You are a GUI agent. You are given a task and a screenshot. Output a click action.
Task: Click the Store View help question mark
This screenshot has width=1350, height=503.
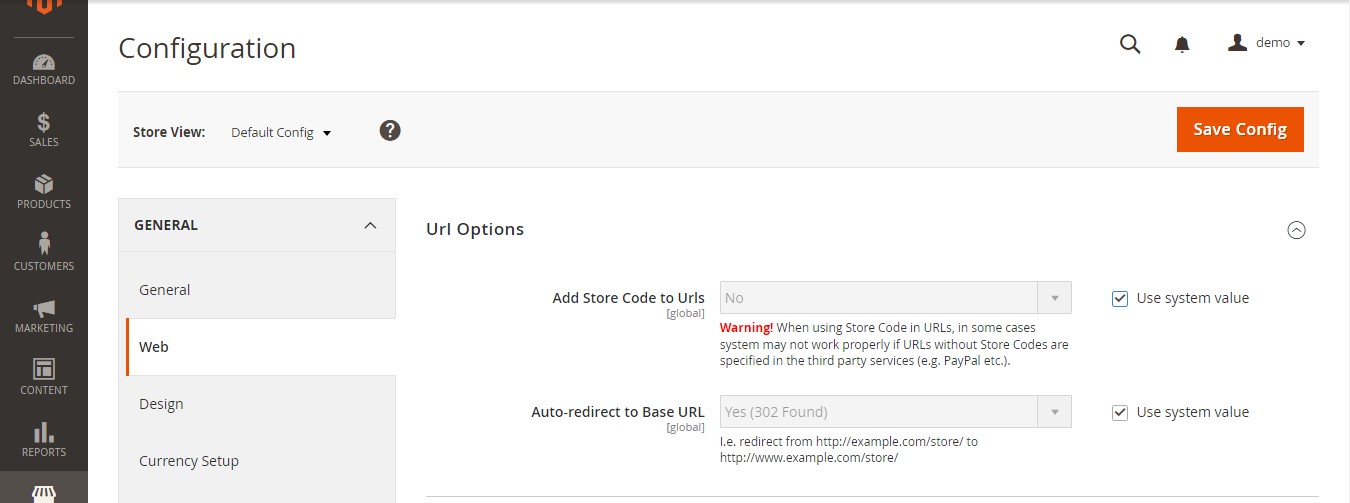coord(390,130)
